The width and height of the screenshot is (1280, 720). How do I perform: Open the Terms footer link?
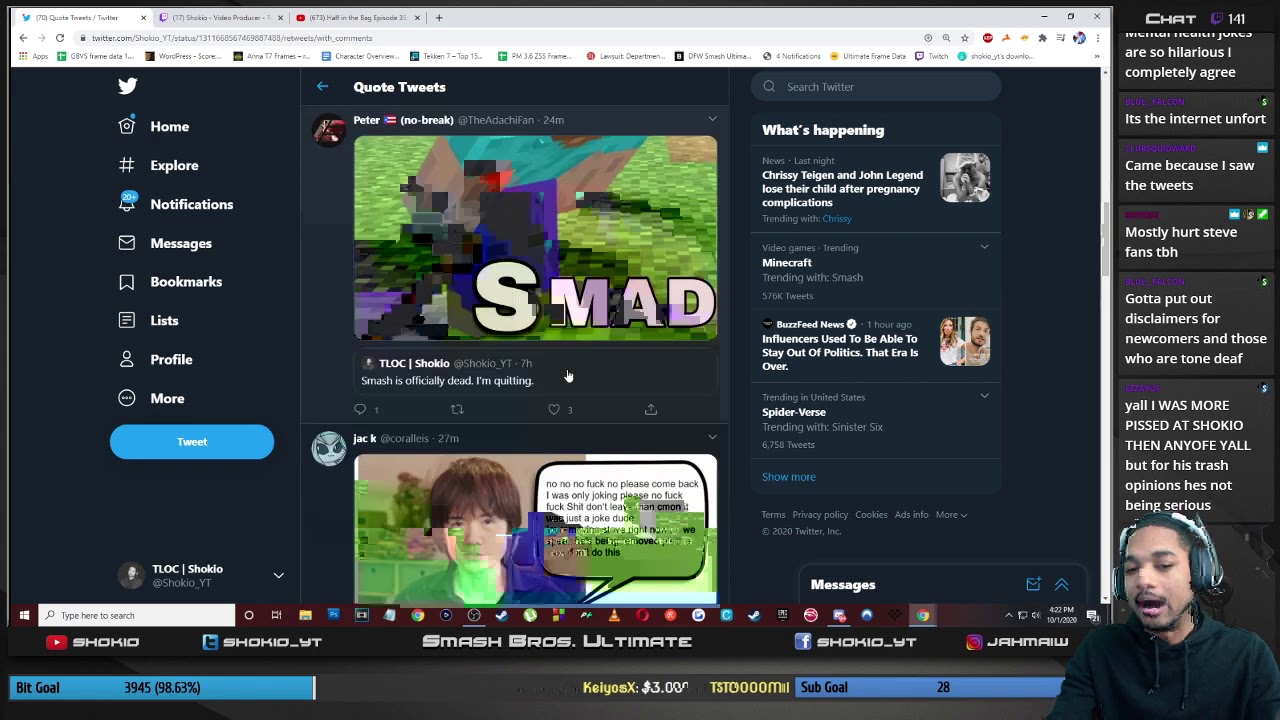point(773,515)
